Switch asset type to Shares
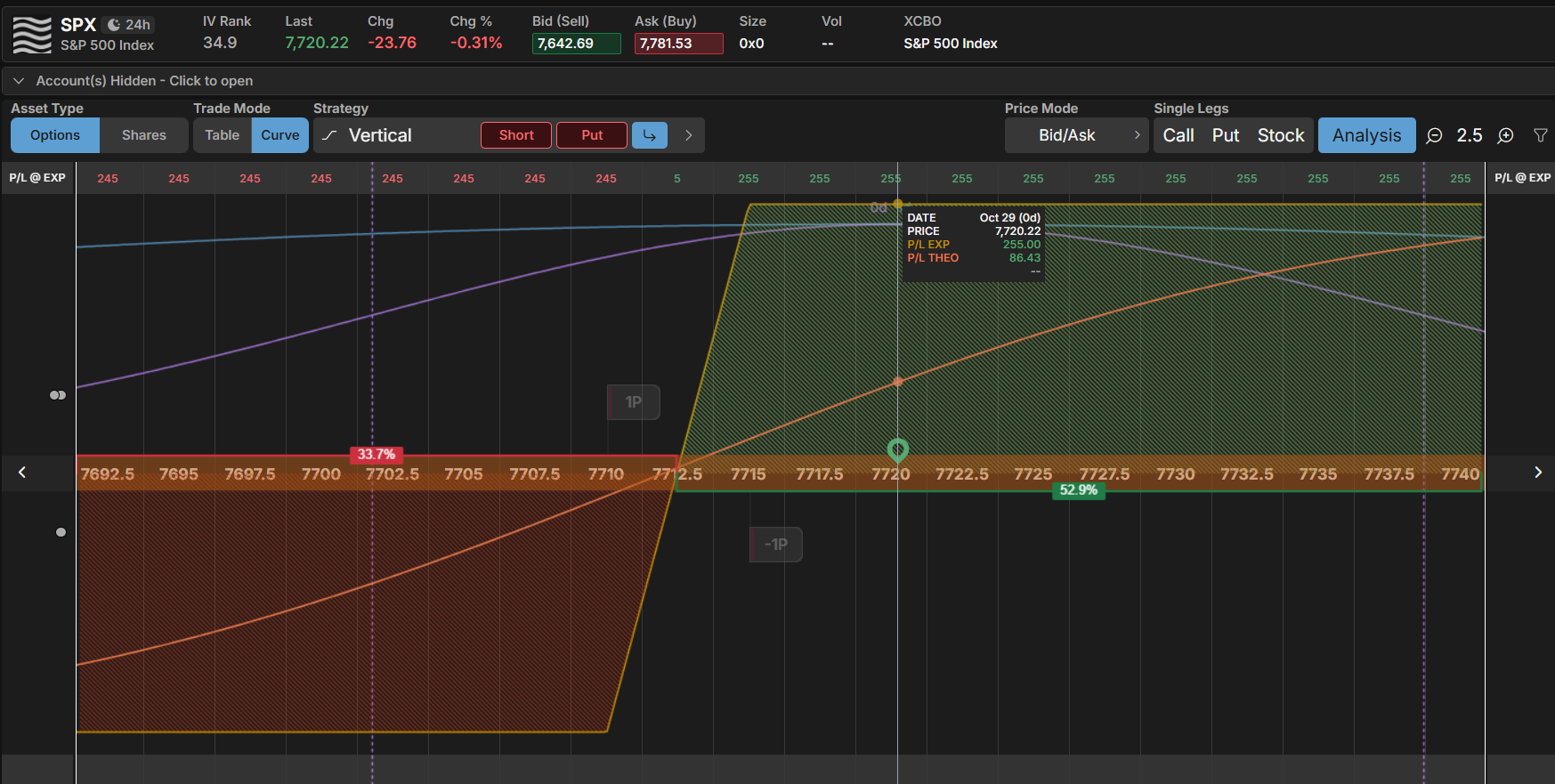Viewport: 1555px width, 784px height. click(144, 135)
